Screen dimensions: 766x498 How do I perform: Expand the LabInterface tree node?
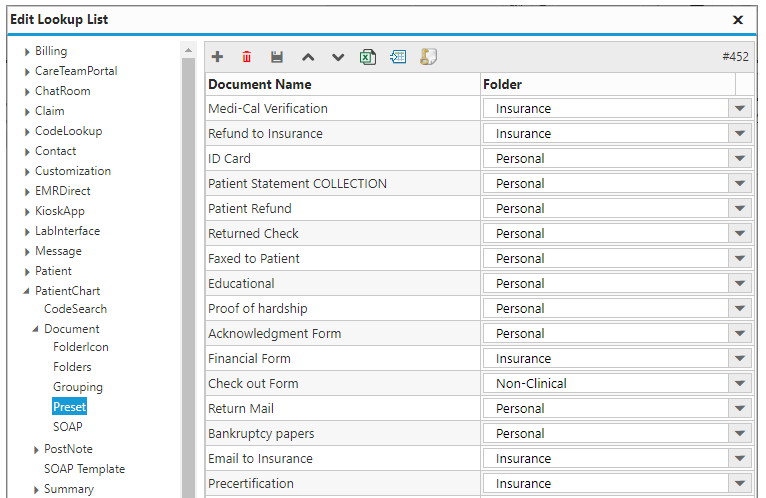click(x=27, y=232)
